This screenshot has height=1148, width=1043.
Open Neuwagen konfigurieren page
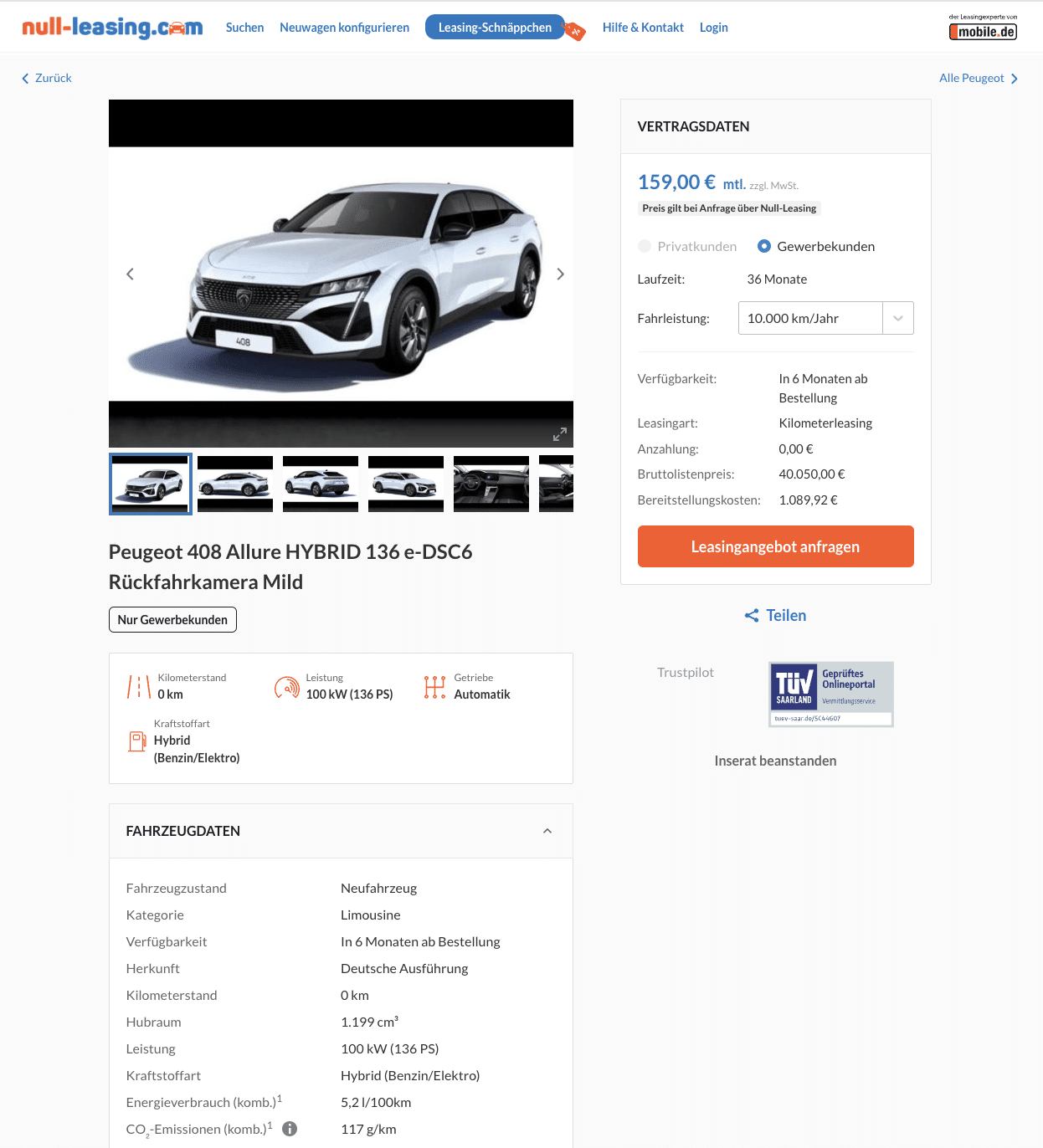(x=344, y=28)
